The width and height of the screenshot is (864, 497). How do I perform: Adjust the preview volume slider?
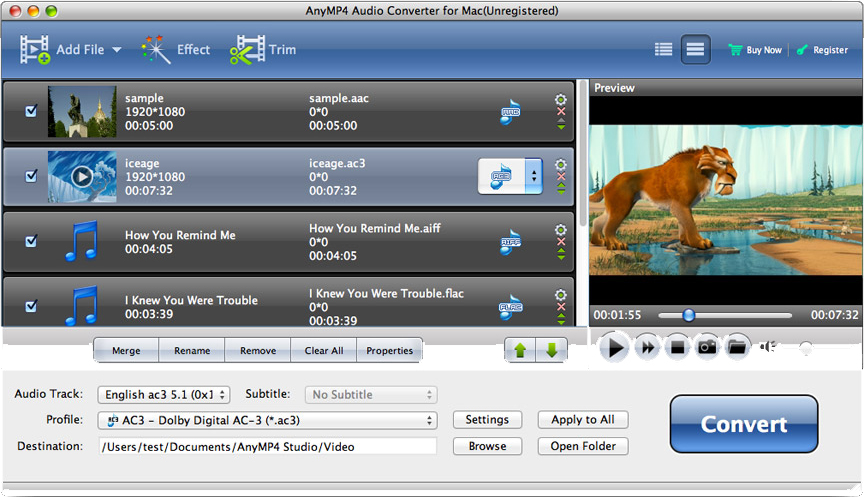[806, 347]
